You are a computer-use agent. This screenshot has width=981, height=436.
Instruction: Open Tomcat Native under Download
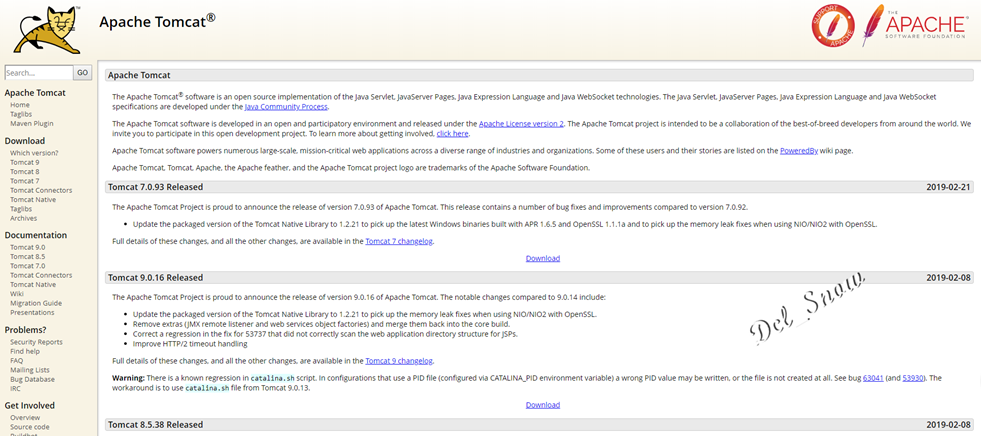(33, 200)
